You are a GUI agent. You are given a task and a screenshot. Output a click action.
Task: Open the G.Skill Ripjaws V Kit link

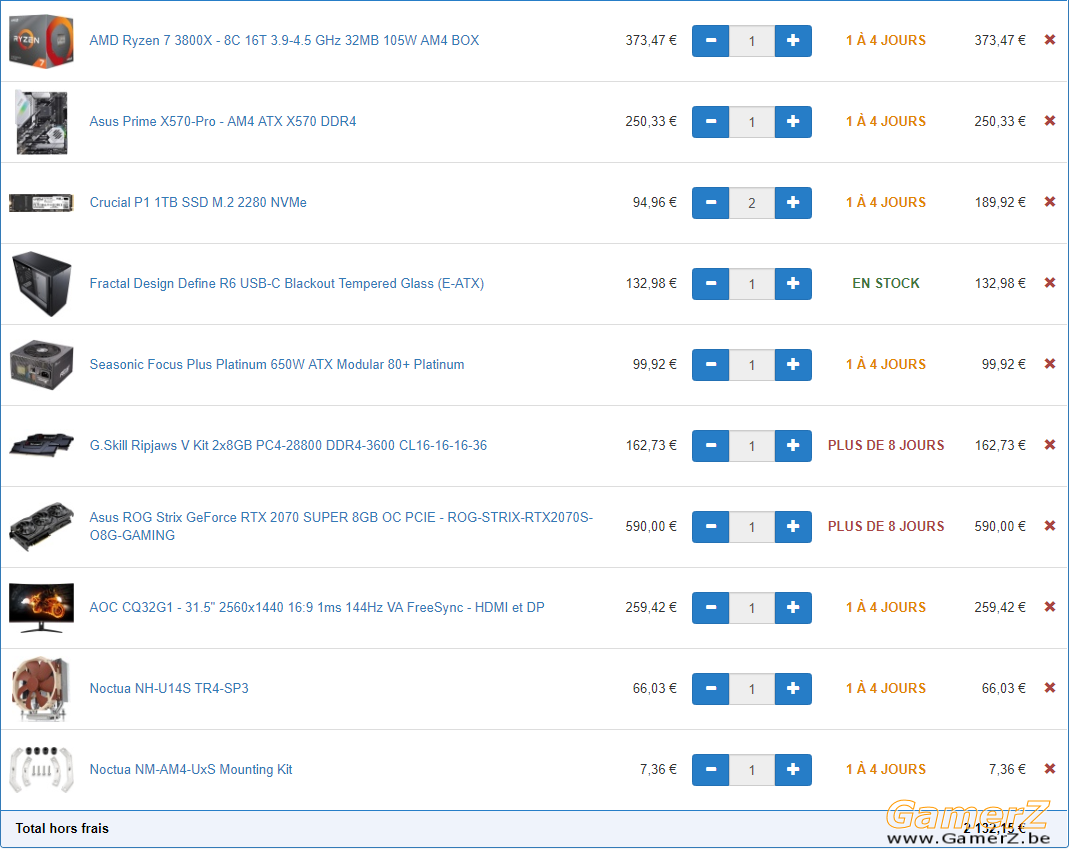click(x=288, y=445)
